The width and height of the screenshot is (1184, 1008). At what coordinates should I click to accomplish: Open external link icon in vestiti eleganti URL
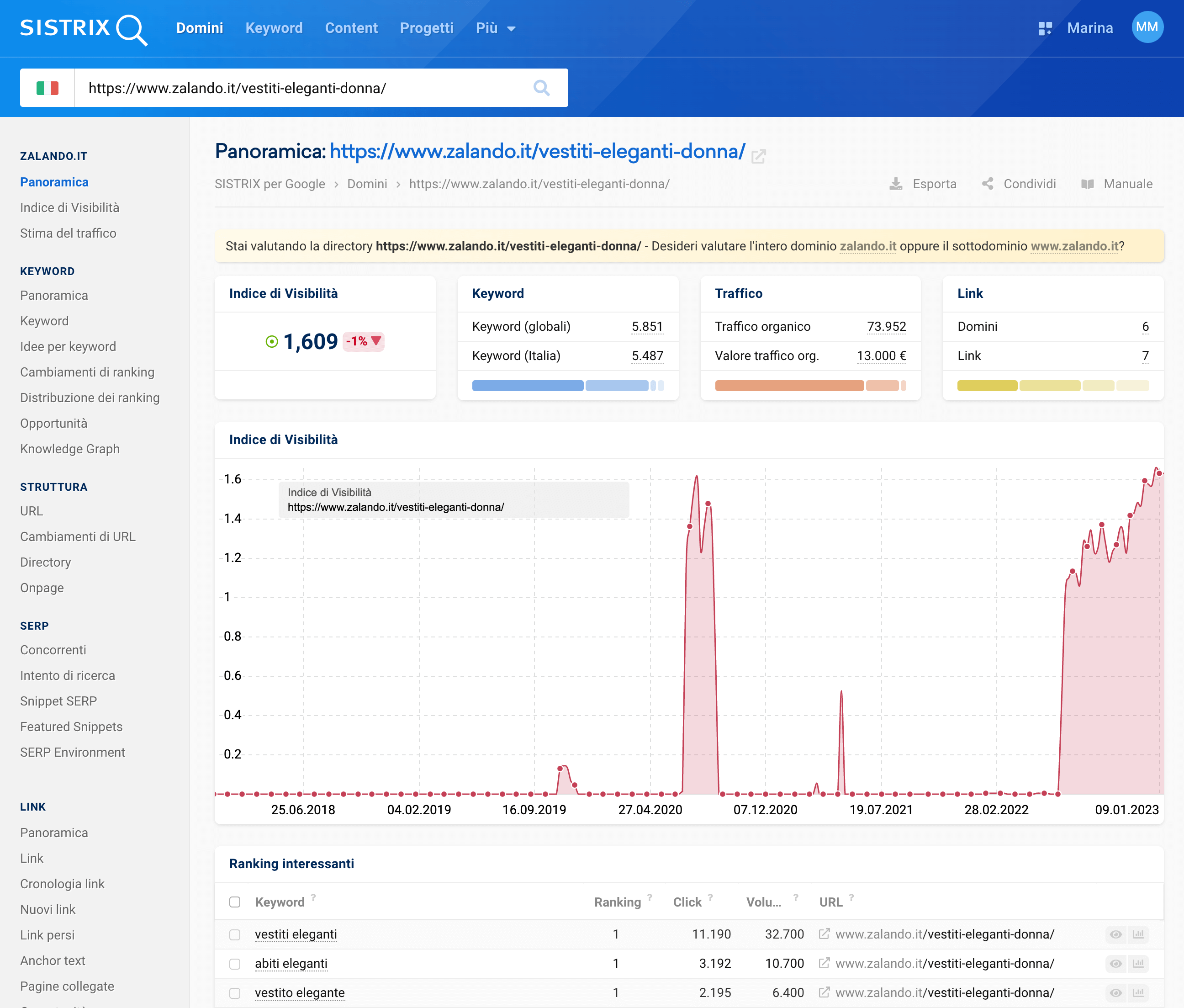tap(824, 934)
